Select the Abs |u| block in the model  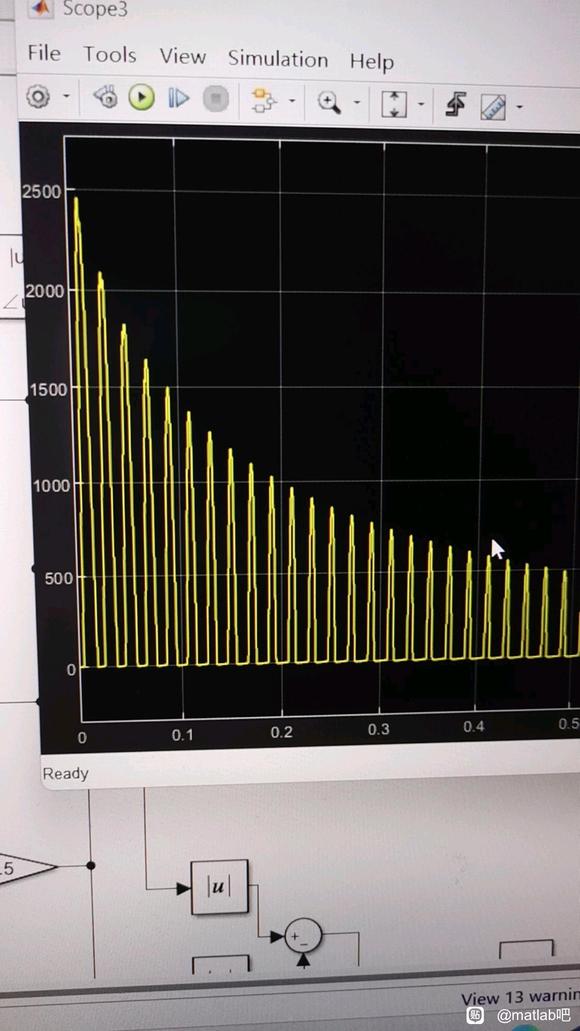click(x=220, y=887)
